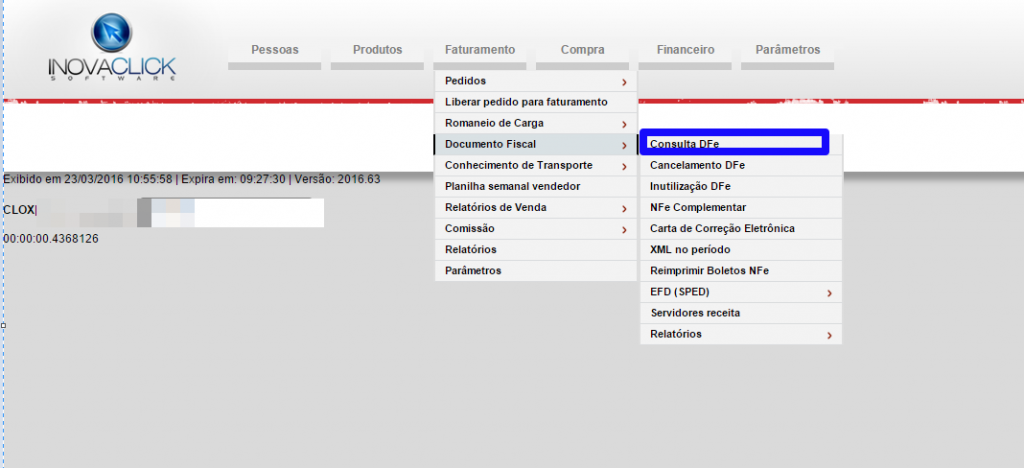Choose Cancelamento DFe option
The width and height of the screenshot is (1024, 468).
tap(697, 165)
